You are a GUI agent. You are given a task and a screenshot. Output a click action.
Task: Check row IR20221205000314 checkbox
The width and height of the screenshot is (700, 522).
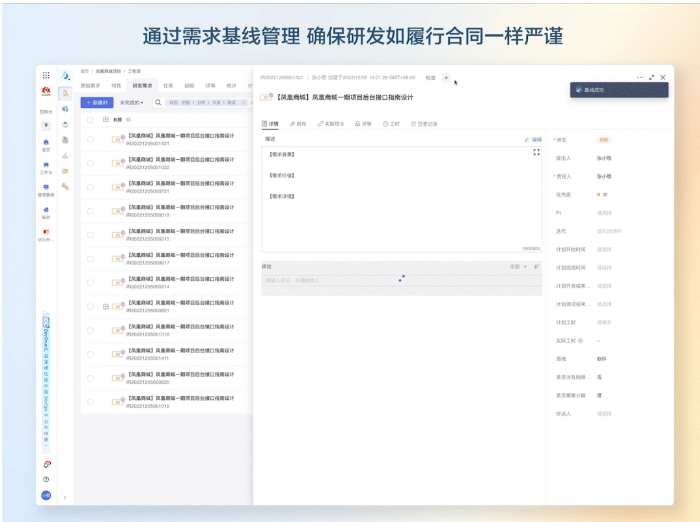(90, 283)
